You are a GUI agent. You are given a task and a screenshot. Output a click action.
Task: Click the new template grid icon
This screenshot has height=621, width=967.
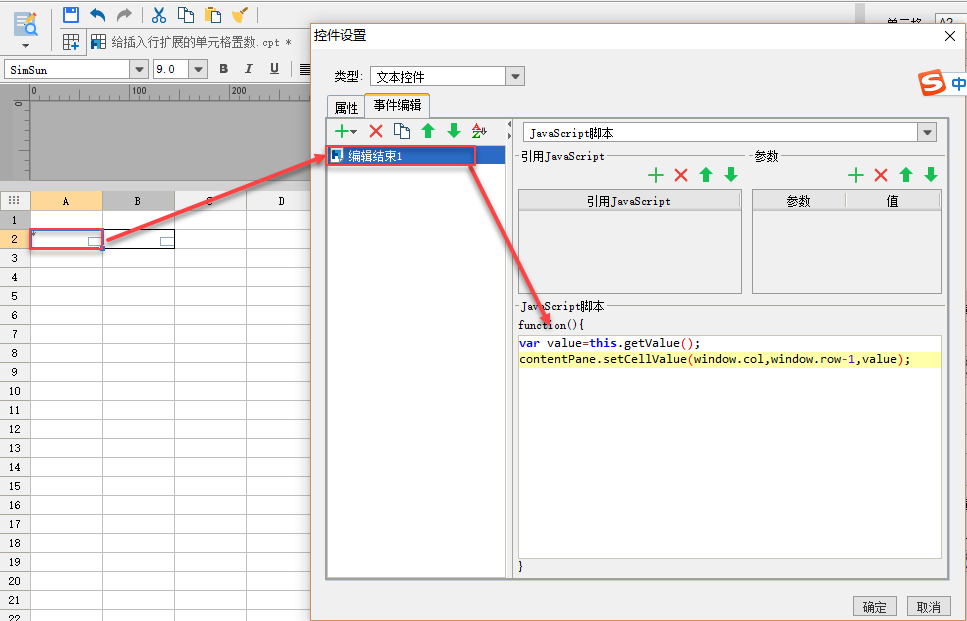tap(71, 41)
